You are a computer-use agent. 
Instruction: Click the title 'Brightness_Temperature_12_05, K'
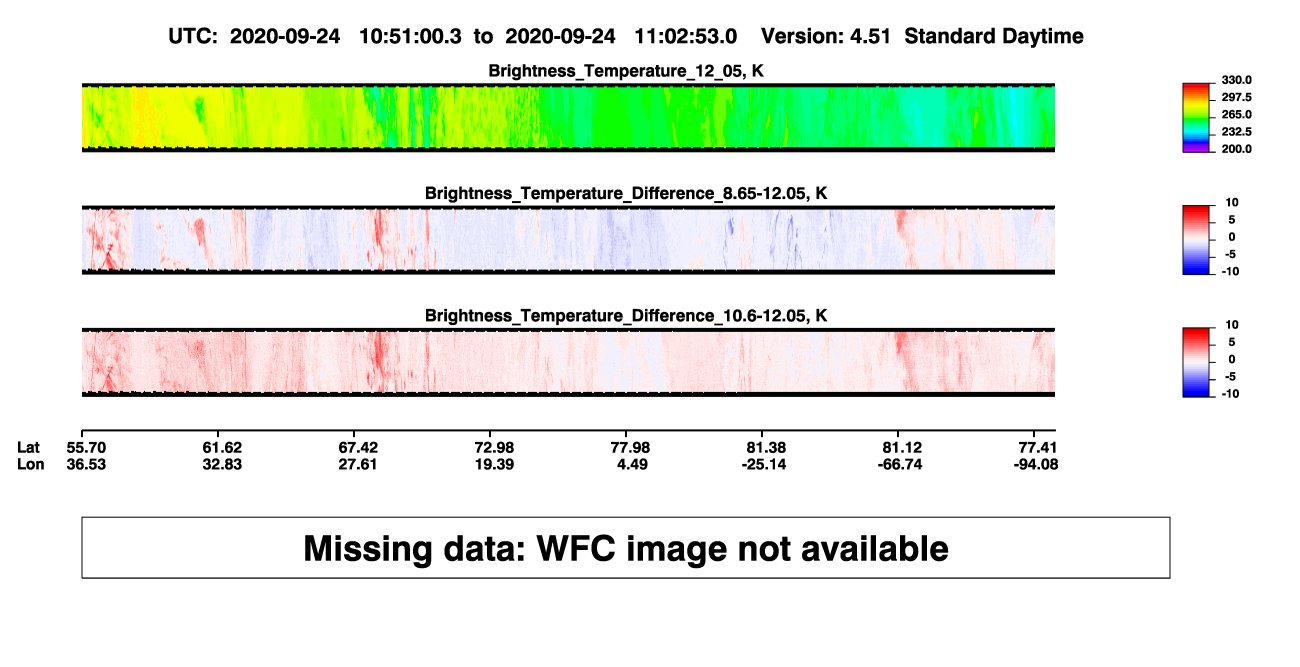pyautogui.click(x=626, y=71)
